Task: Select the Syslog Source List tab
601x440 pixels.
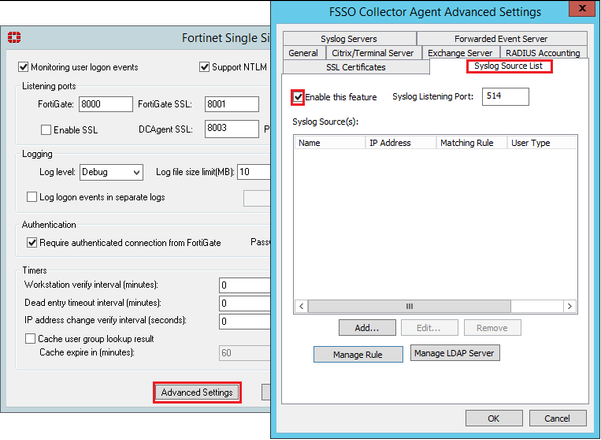Action: [509, 66]
